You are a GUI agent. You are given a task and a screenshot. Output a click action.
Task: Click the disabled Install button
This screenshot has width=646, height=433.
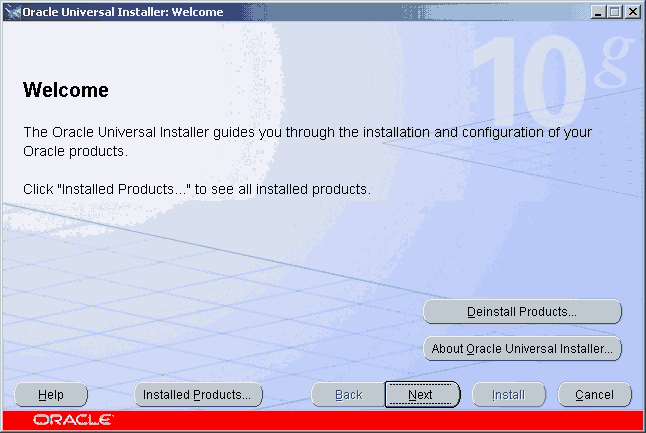coord(508,394)
